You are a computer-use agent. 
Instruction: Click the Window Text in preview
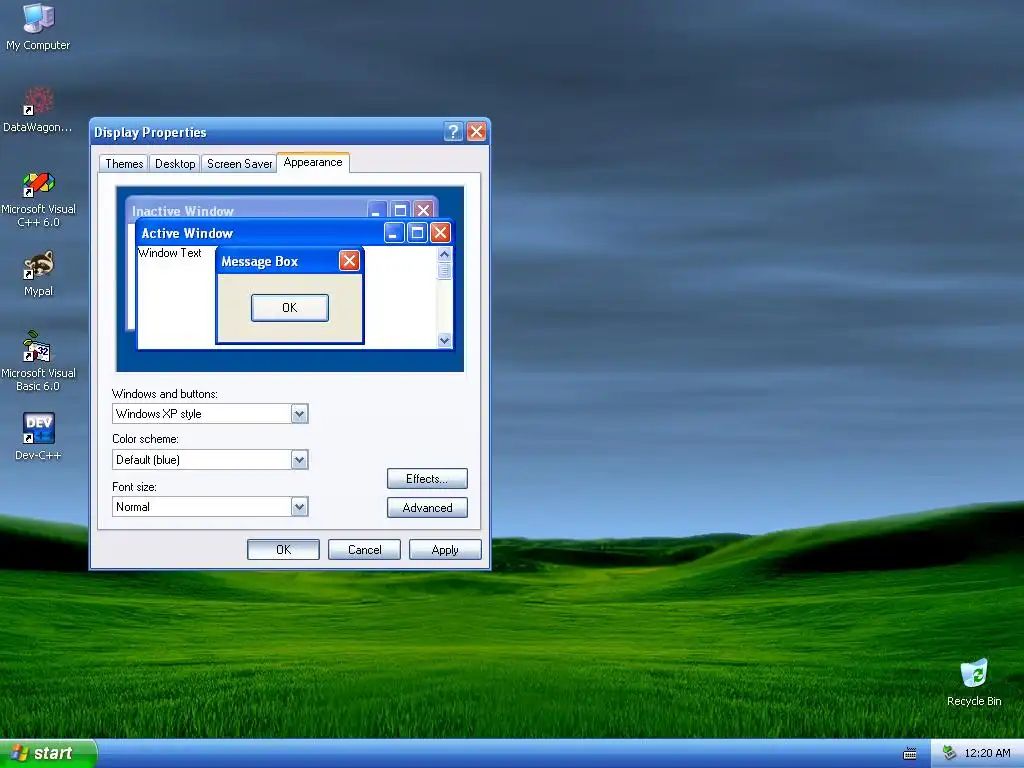[x=170, y=253]
